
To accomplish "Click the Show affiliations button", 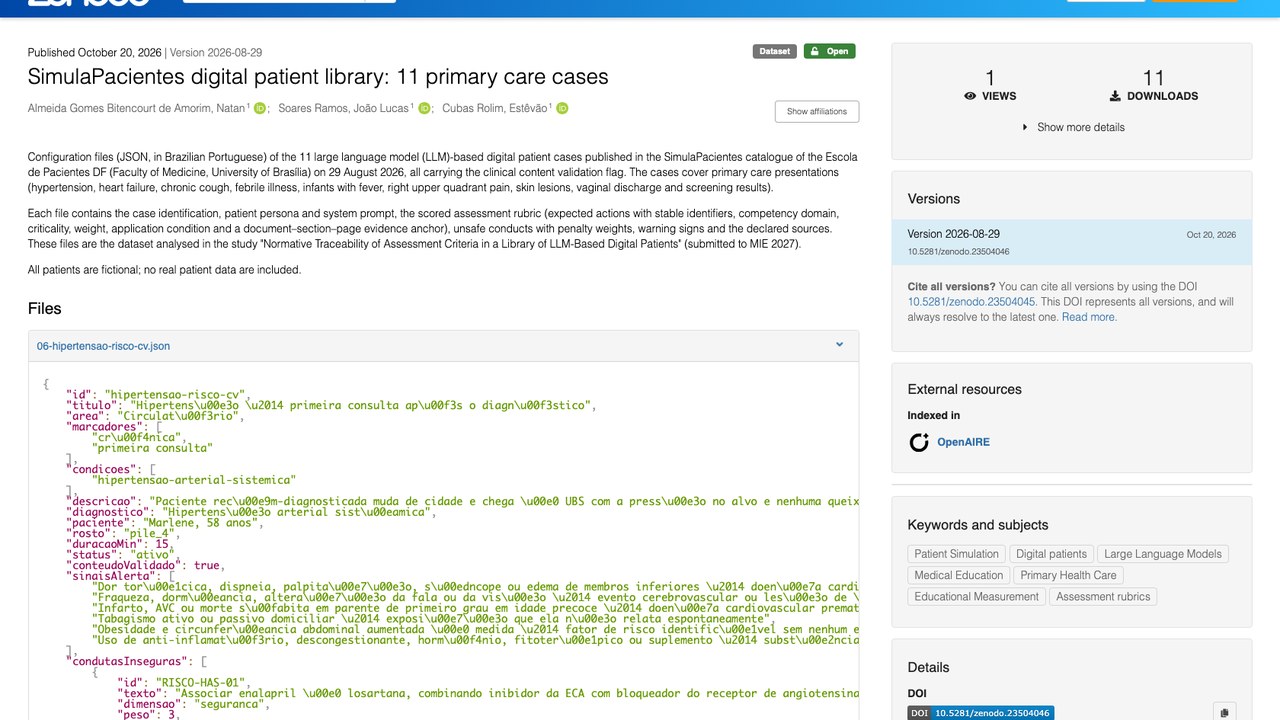I will [x=816, y=111].
